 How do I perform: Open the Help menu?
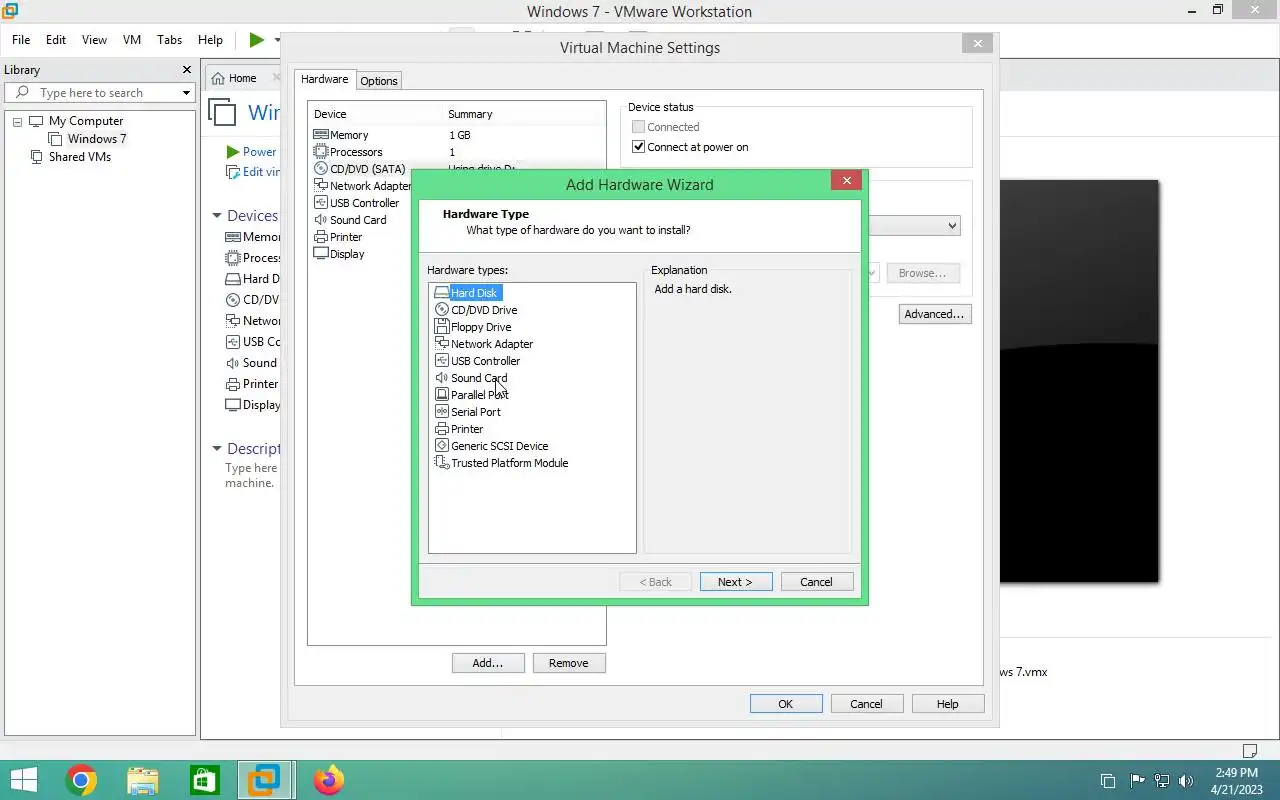click(x=210, y=40)
